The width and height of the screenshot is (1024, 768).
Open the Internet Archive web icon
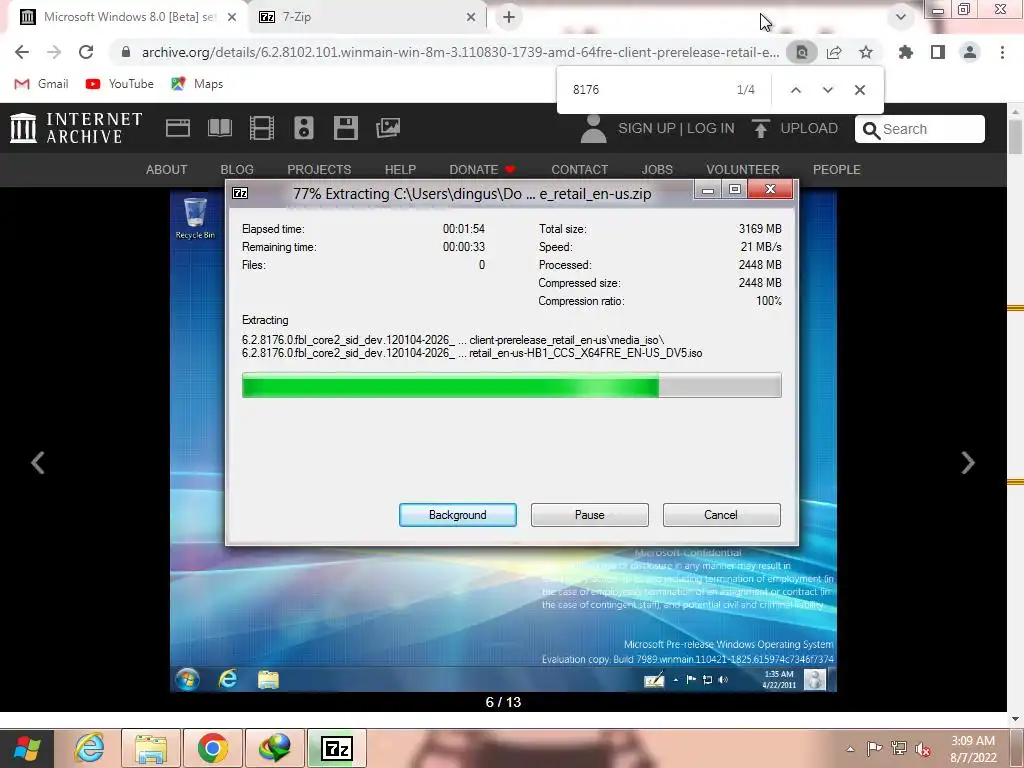pyautogui.click(x=178, y=128)
